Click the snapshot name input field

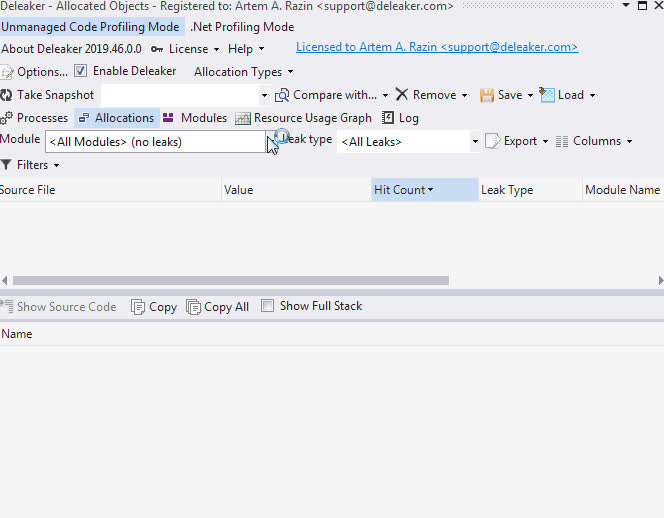click(x=180, y=95)
